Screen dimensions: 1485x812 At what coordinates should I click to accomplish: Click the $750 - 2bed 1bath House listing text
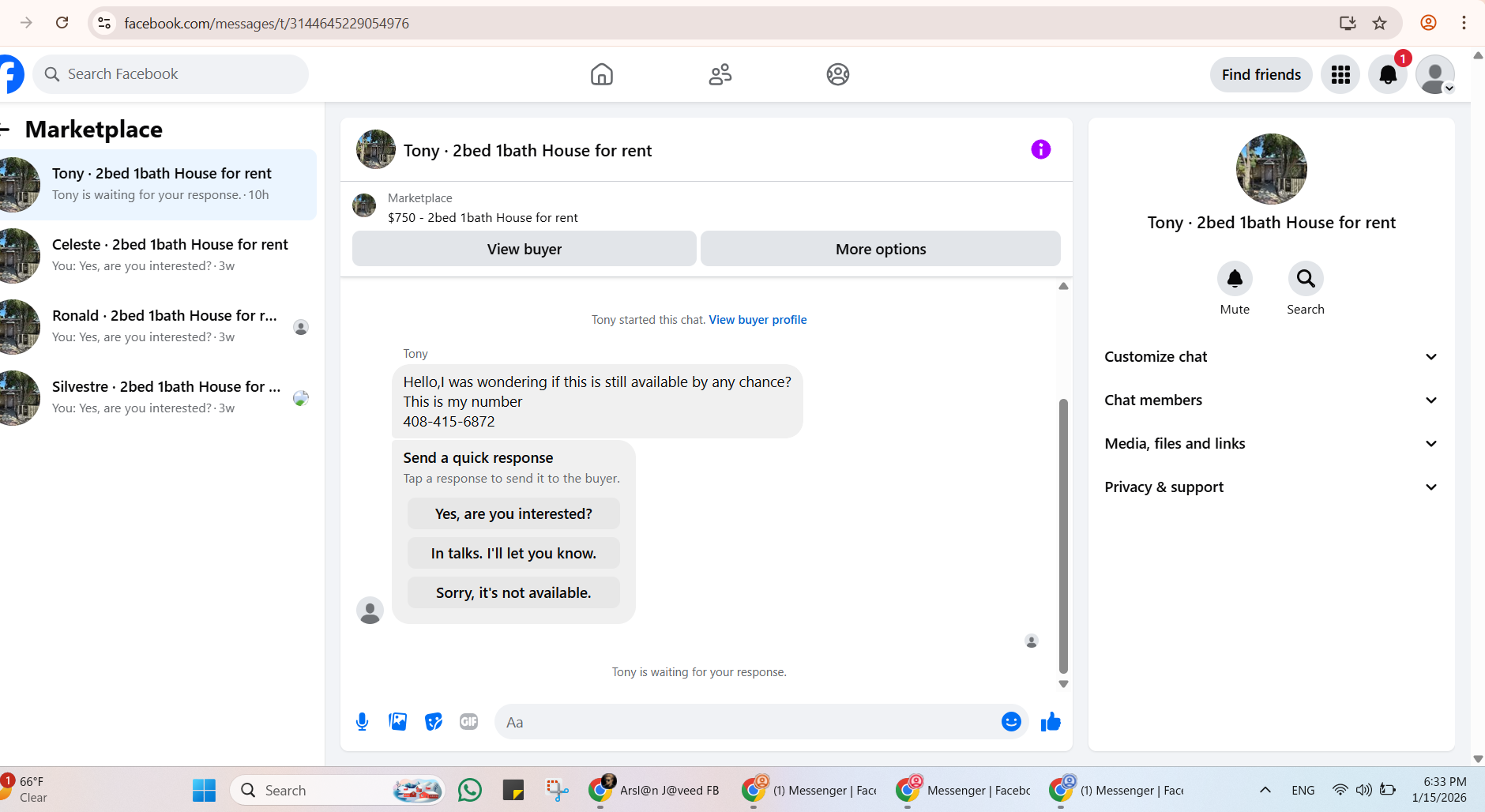483,218
